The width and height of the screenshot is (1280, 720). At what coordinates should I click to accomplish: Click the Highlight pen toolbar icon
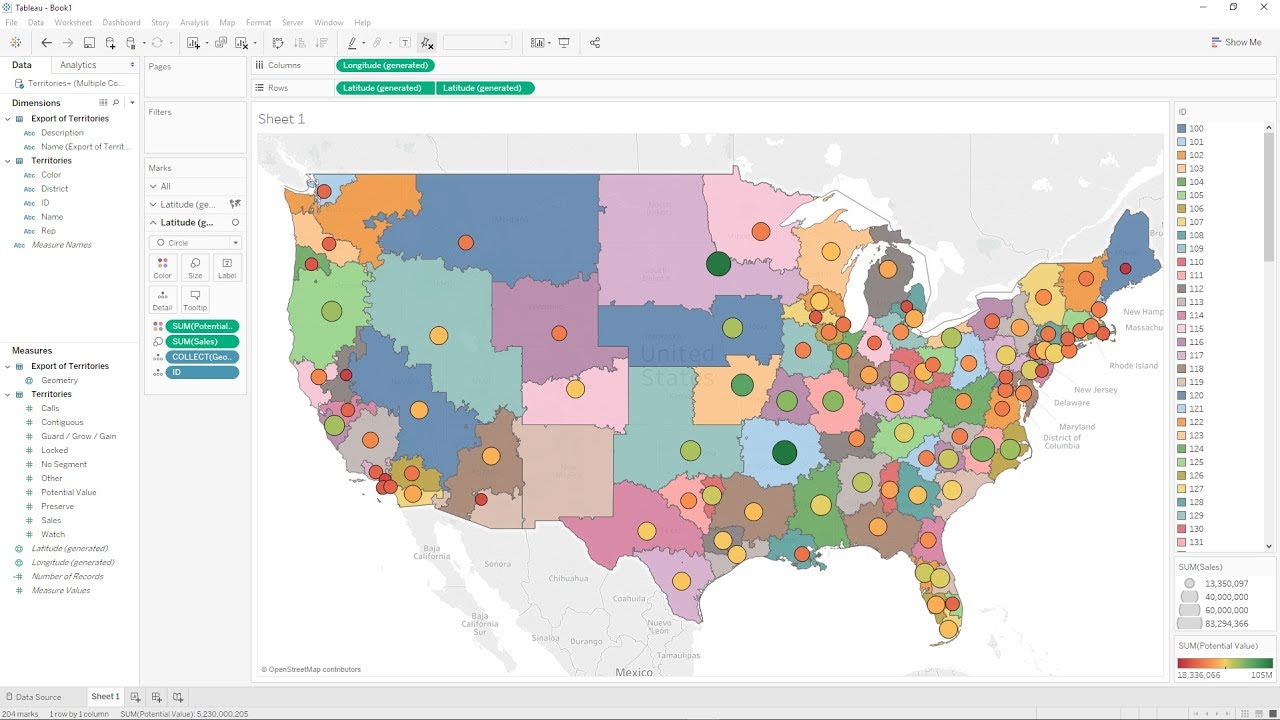tap(352, 43)
